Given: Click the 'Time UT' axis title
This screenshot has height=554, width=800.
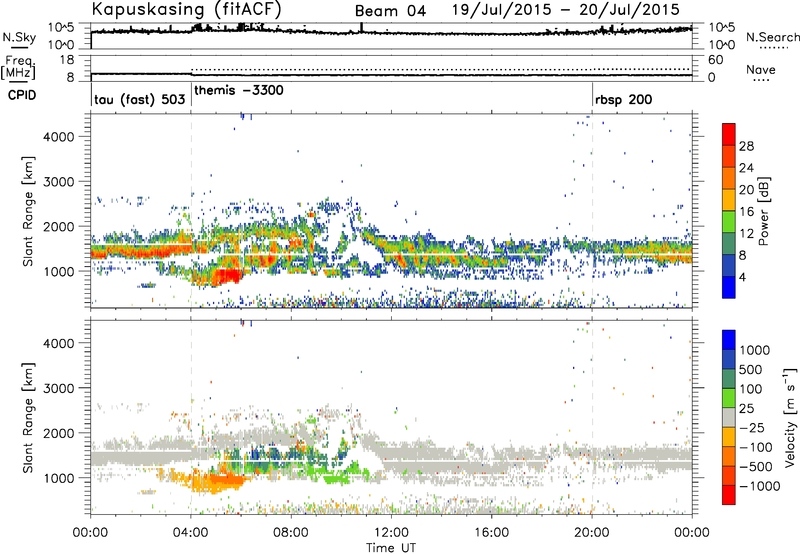Looking at the screenshot, I should [x=391, y=548].
